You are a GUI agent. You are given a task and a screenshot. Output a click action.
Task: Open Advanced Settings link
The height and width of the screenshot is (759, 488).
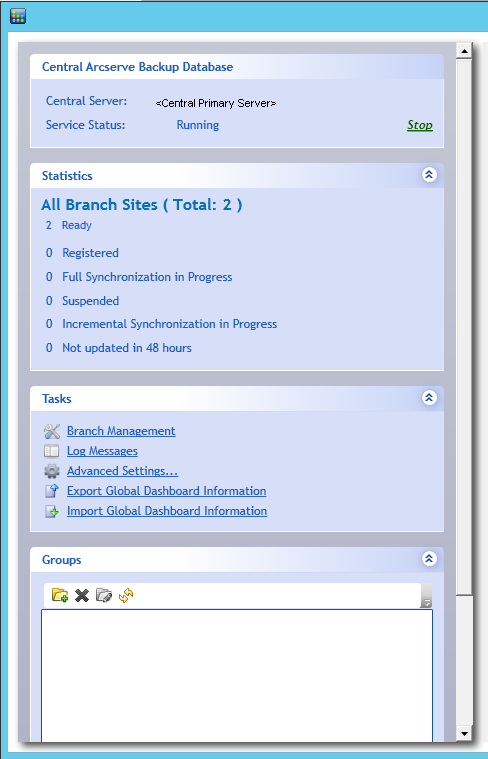pos(122,471)
